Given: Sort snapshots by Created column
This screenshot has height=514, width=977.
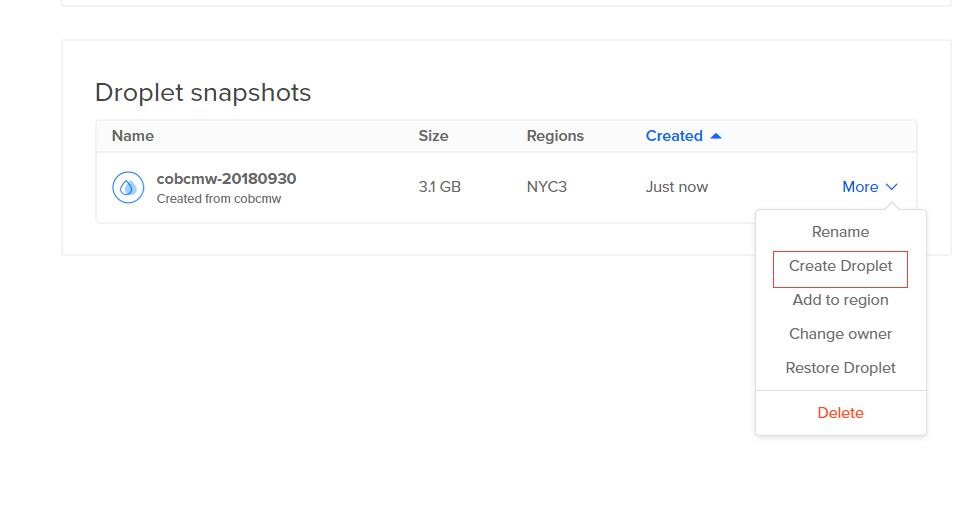Looking at the screenshot, I should click(x=674, y=136).
